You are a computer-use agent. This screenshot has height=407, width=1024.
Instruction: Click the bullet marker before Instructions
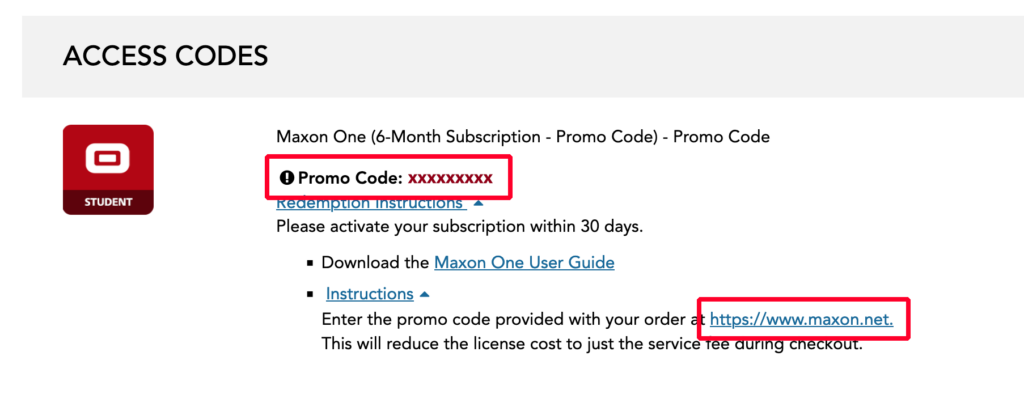pos(310,295)
